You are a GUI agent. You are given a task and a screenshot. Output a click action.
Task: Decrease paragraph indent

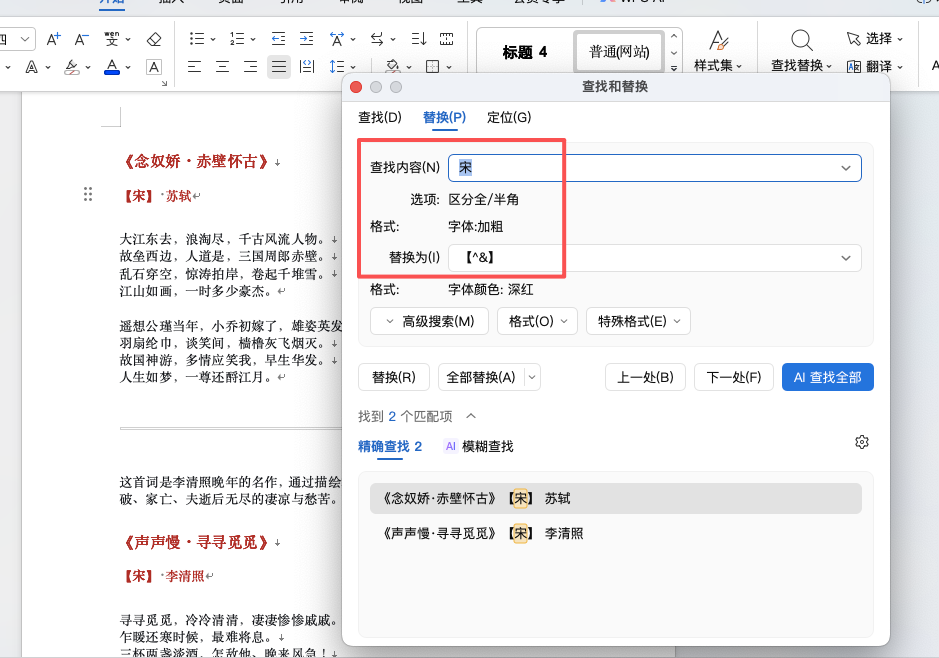[278, 39]
